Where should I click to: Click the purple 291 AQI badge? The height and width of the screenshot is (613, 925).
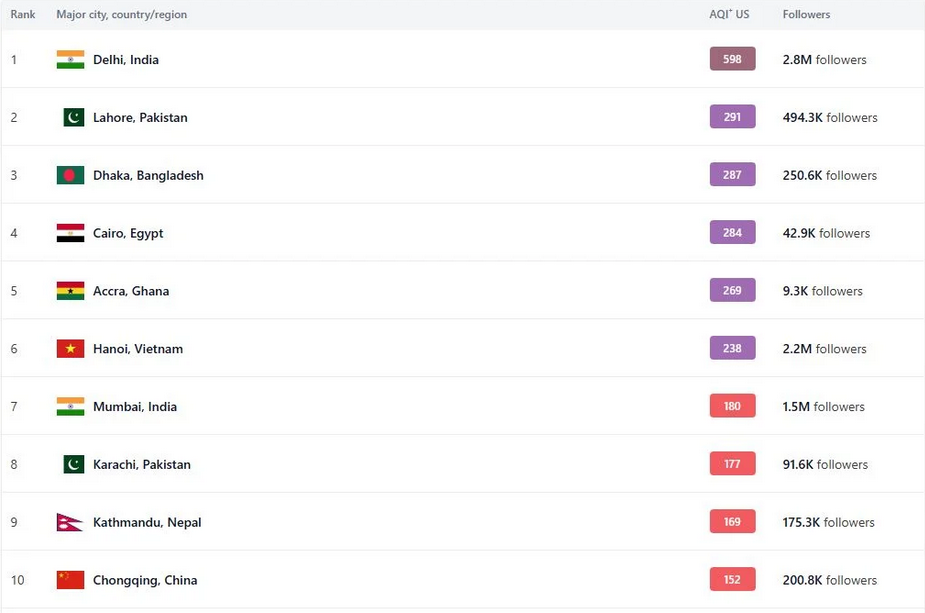point(732,117)
